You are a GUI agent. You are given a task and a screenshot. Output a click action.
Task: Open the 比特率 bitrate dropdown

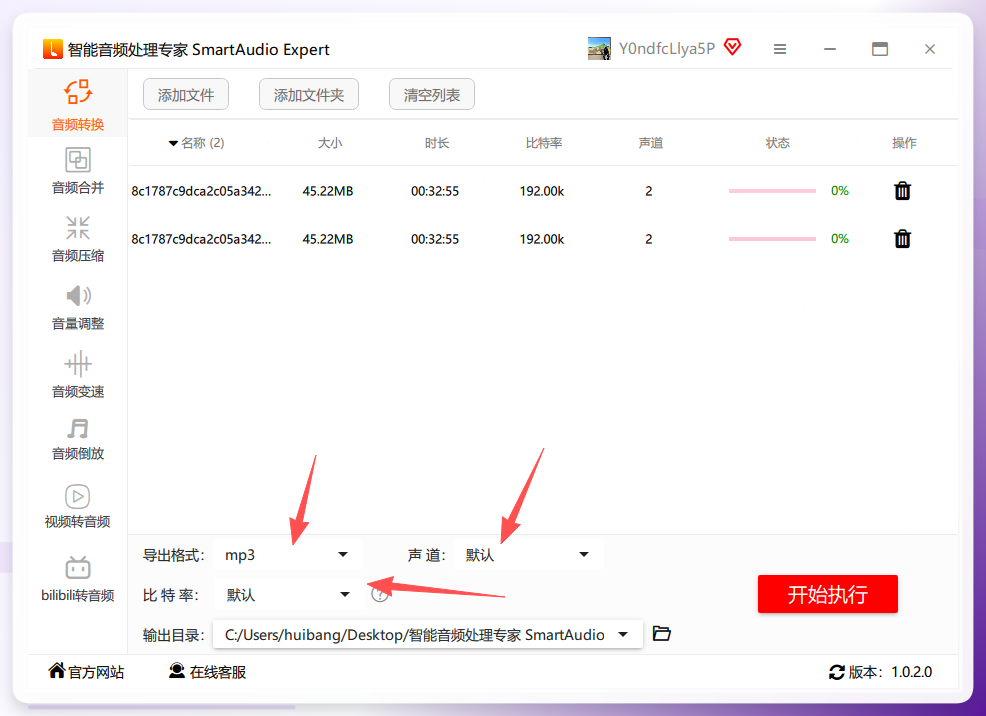point(289,595)
